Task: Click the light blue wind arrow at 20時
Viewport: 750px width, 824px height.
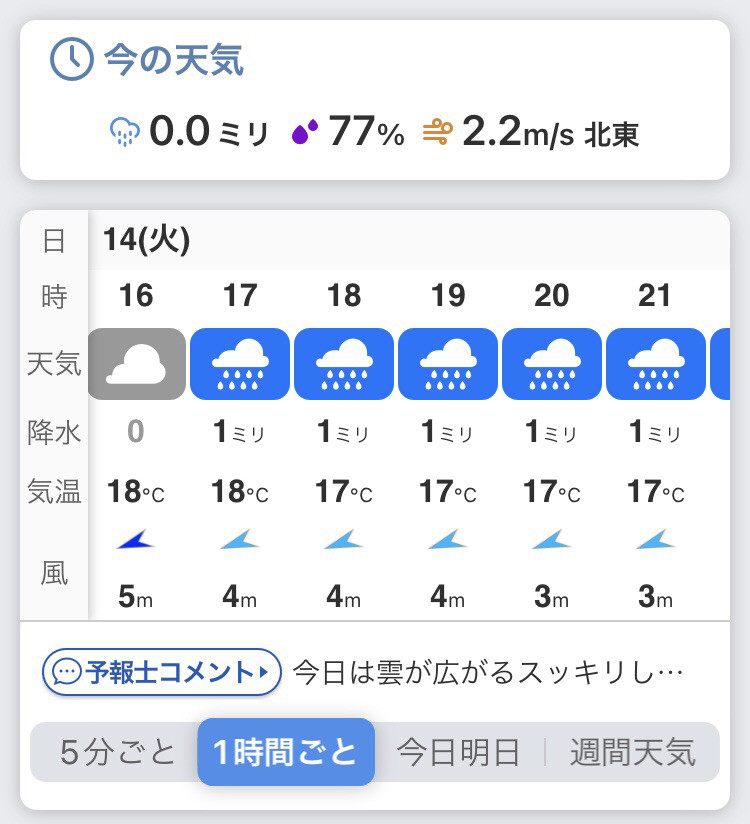Action: (x=551, y=540)
